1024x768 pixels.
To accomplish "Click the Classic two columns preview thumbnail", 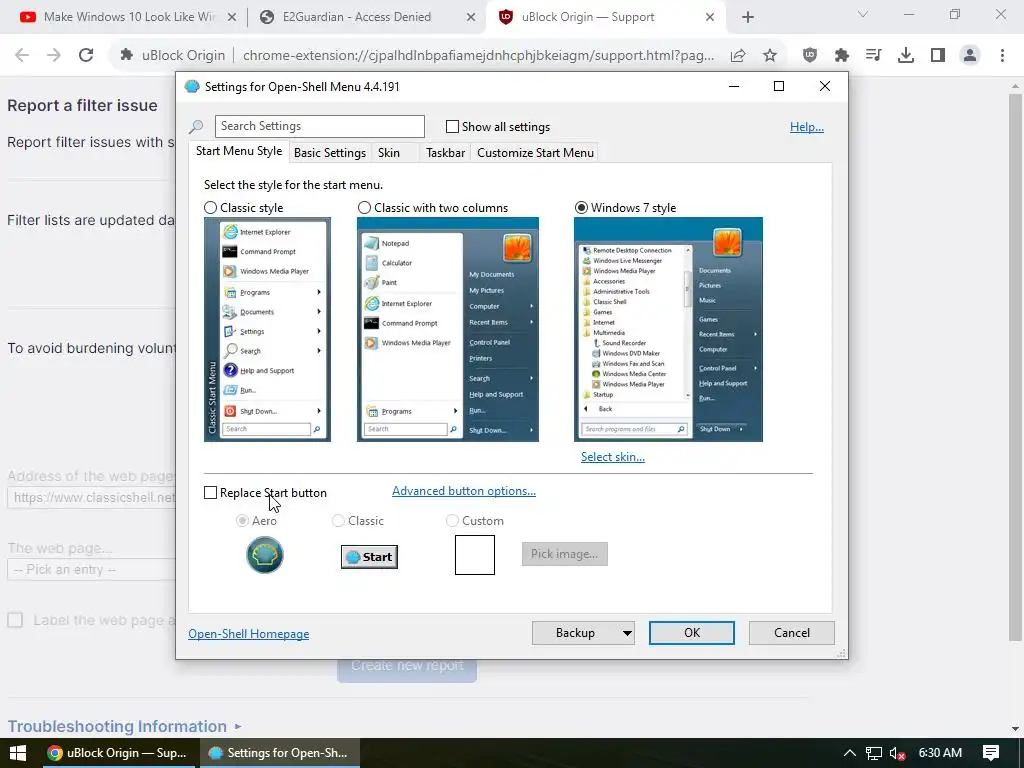I will [x=448, y=330].
